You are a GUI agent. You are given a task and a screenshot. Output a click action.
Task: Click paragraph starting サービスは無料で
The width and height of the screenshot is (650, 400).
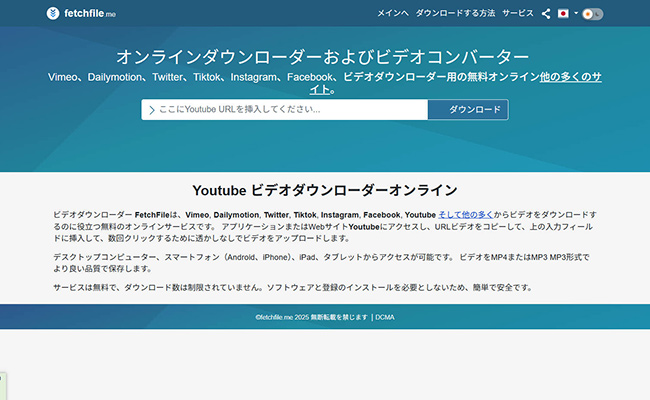pyautogui.click(x=293, y=287)
